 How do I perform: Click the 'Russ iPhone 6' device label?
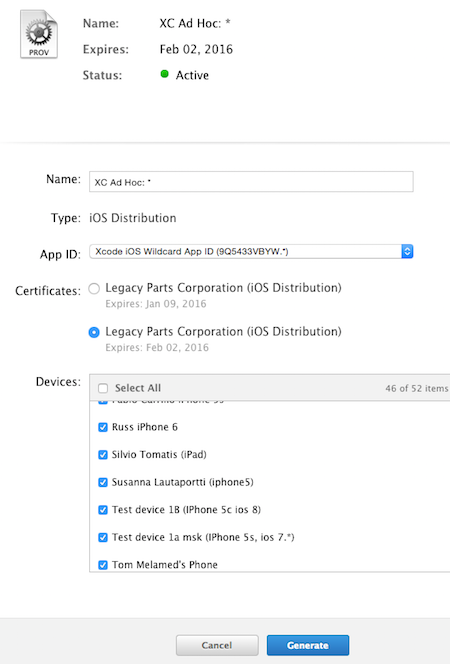[x=145, y=427]
